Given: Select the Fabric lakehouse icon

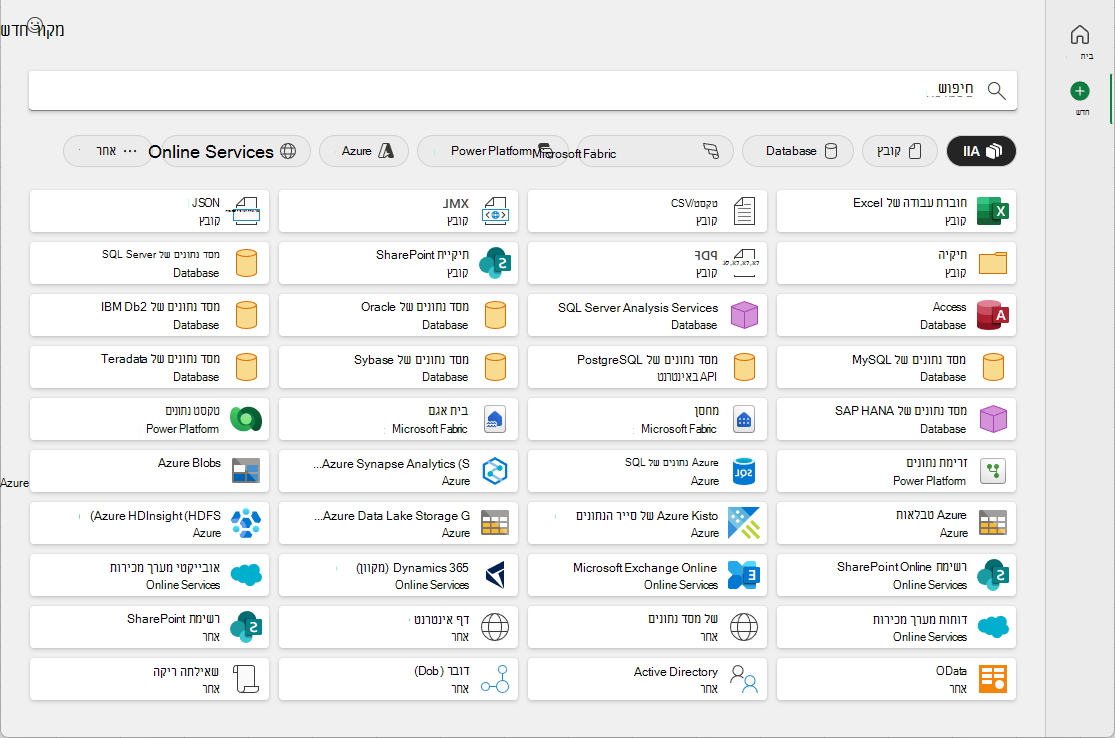Looking at the screenshot, I should 495,419.
